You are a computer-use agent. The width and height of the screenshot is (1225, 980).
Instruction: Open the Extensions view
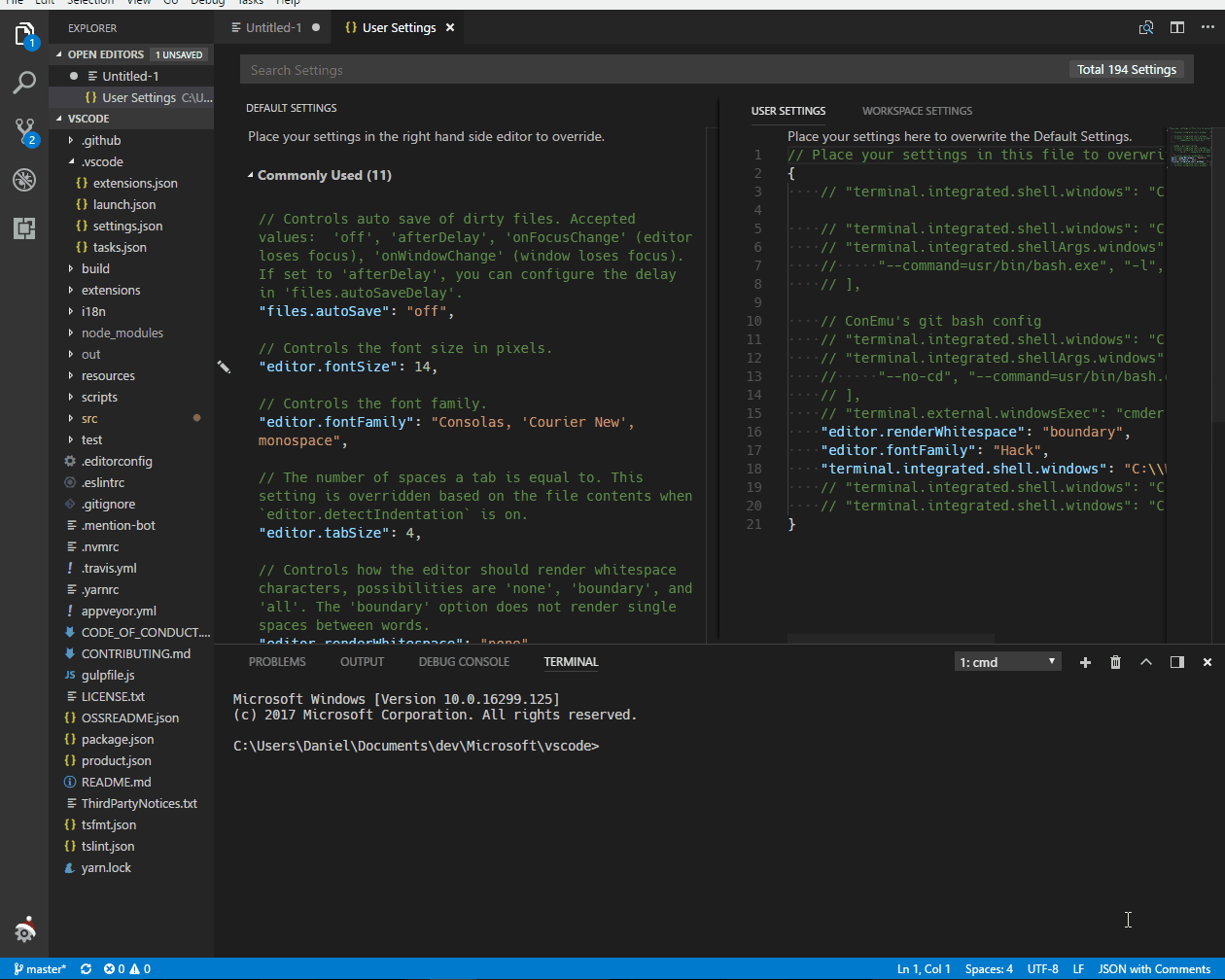(x=24, y=227)
